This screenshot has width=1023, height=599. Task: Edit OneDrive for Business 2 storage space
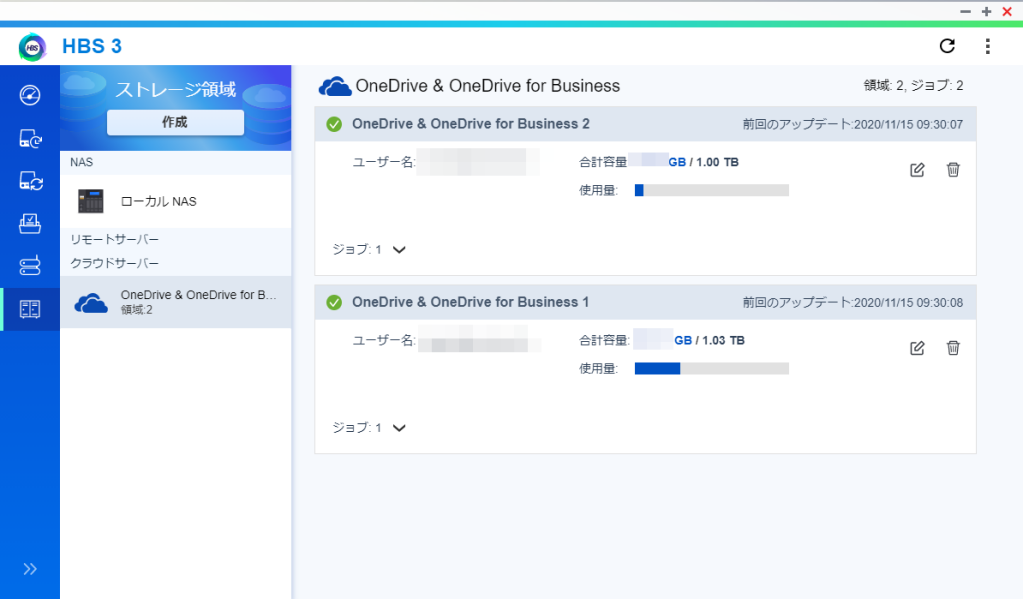point(917,170)
